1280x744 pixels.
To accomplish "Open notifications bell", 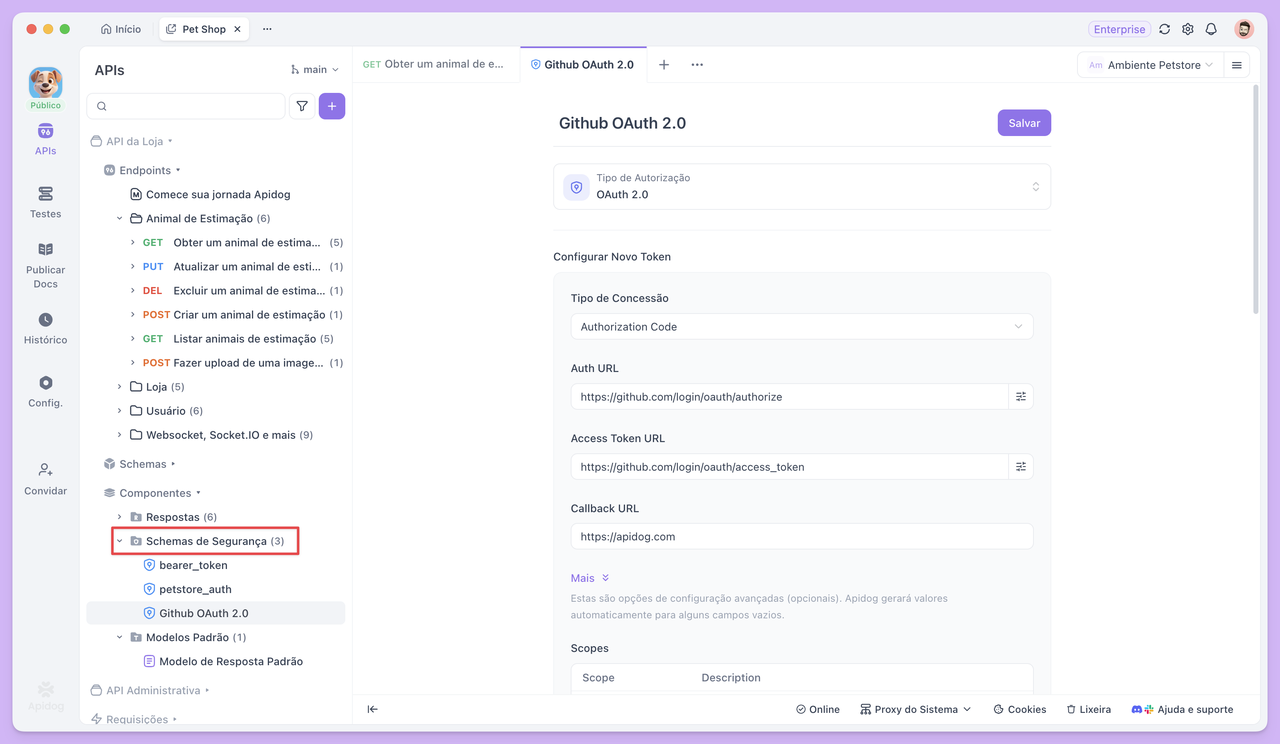I will [x=1211, y=29].
